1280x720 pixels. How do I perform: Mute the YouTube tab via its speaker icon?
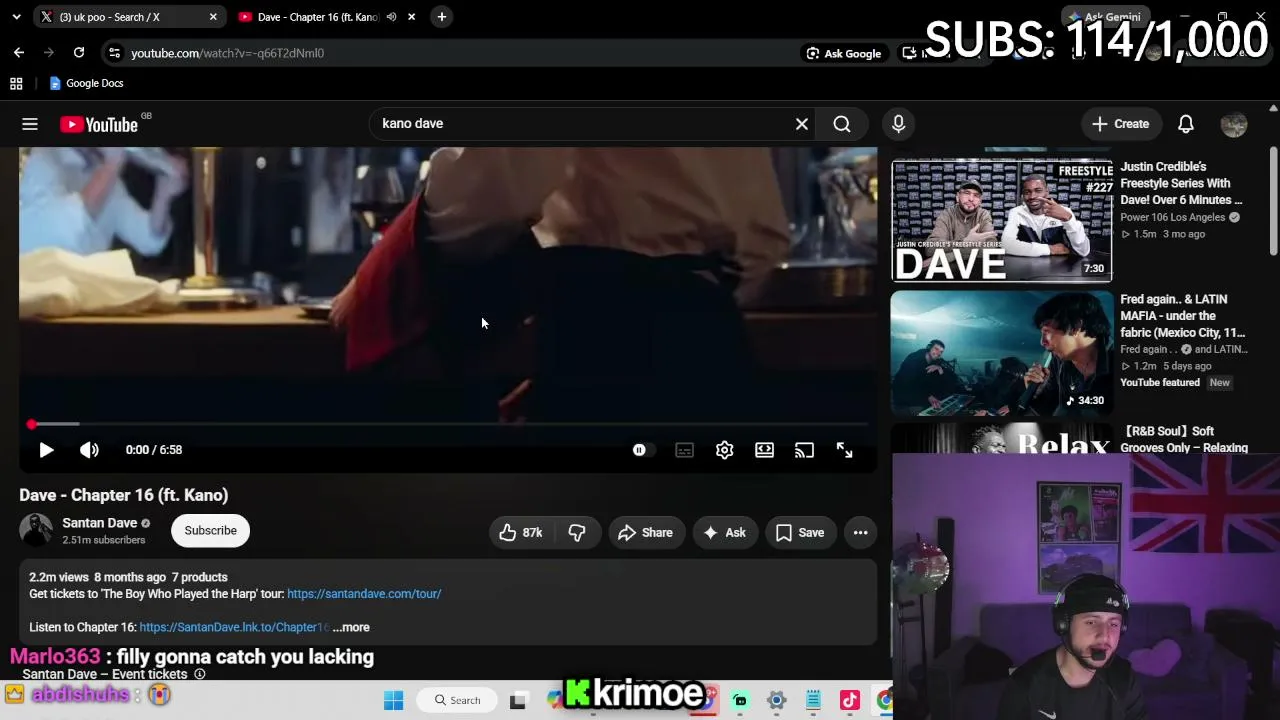(391, 17)
